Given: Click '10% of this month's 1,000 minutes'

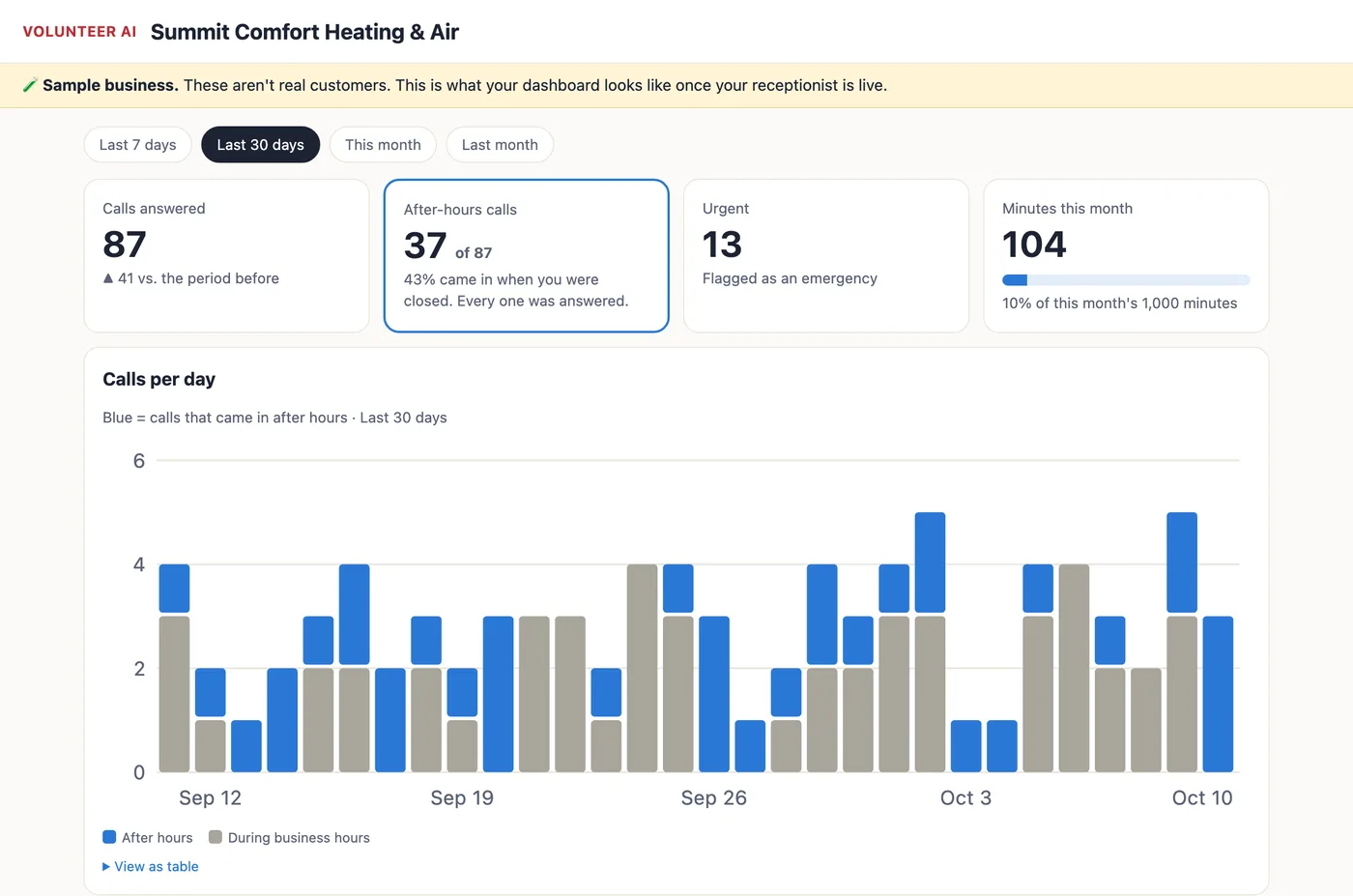Looking at the screenshot, I should point(1120,303).
